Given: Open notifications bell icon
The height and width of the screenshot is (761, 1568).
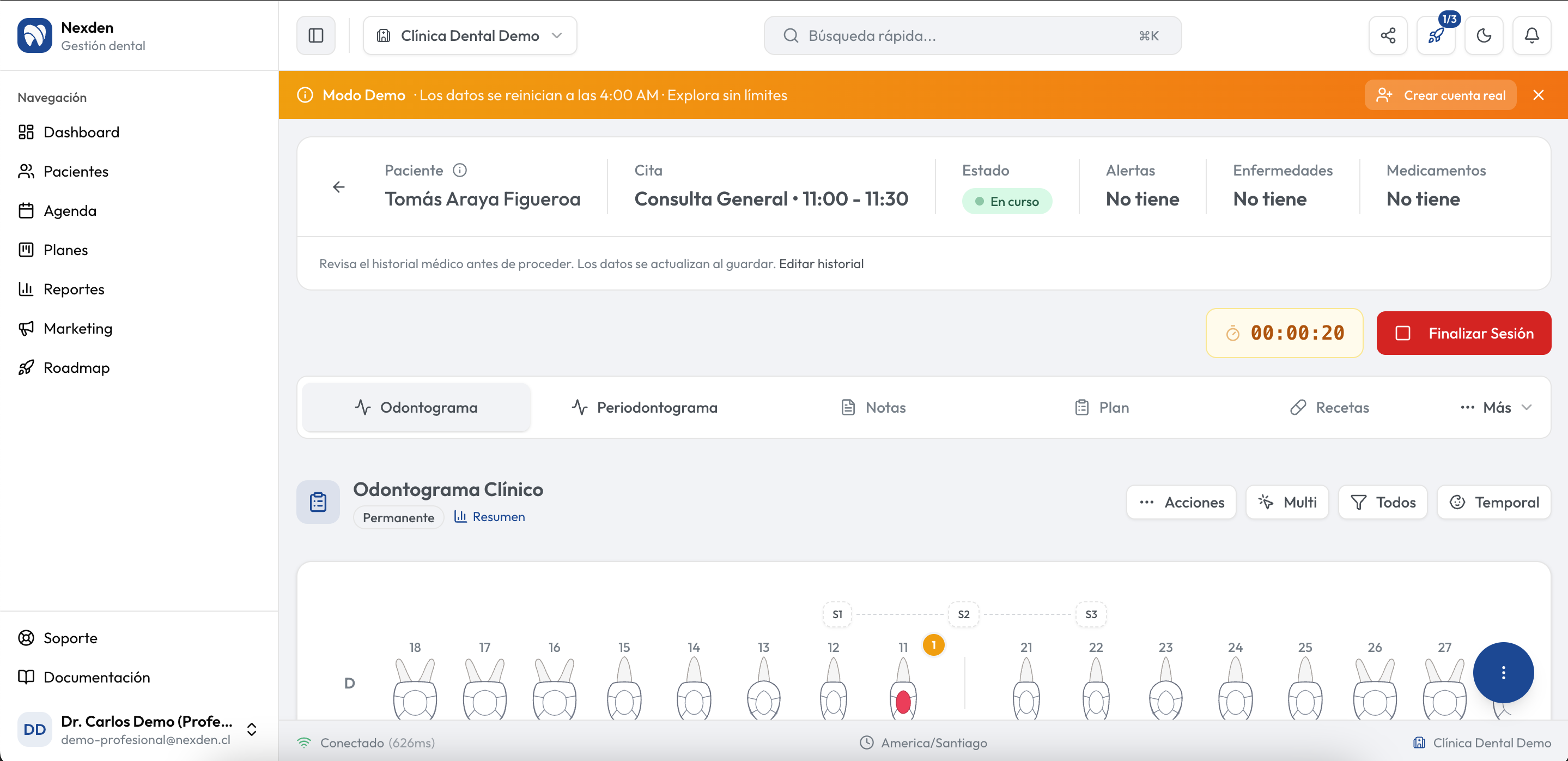Looking at the screenshot, I should pos(1532,35).
